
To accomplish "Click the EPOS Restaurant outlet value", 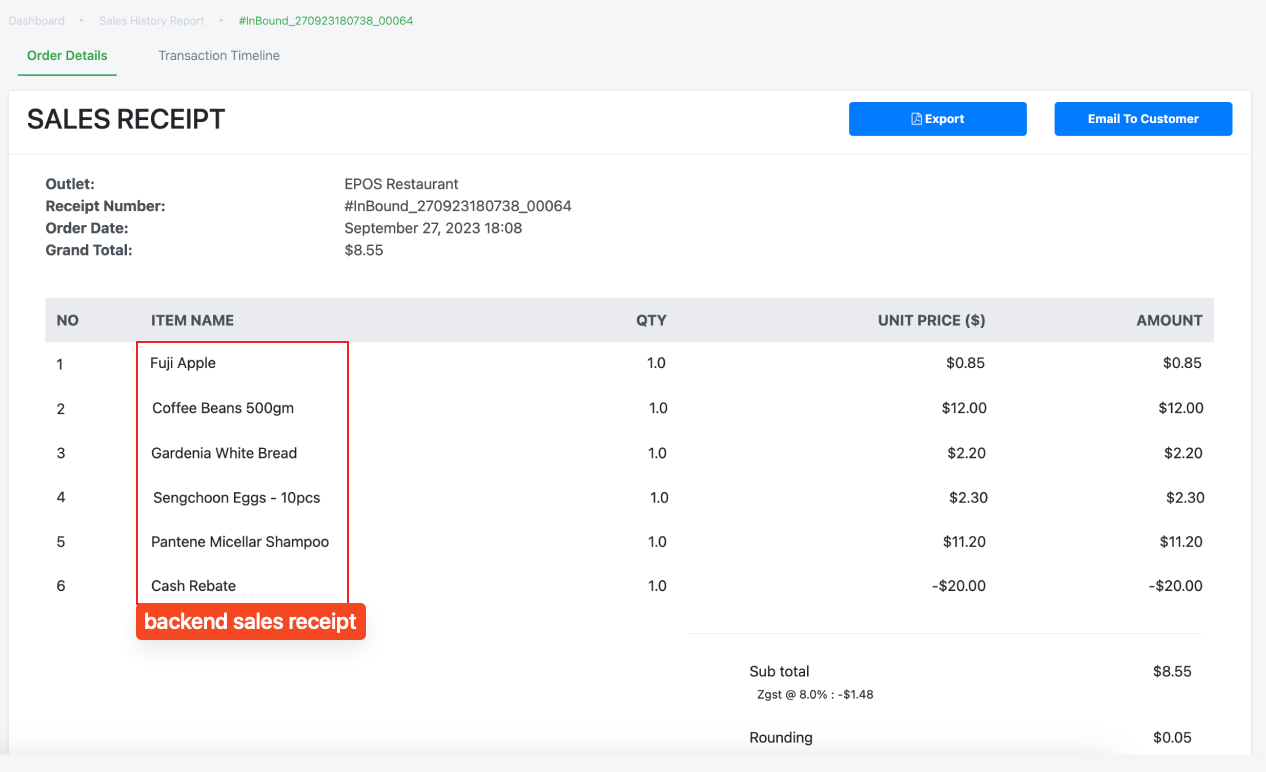I will [x=401, y=184].
